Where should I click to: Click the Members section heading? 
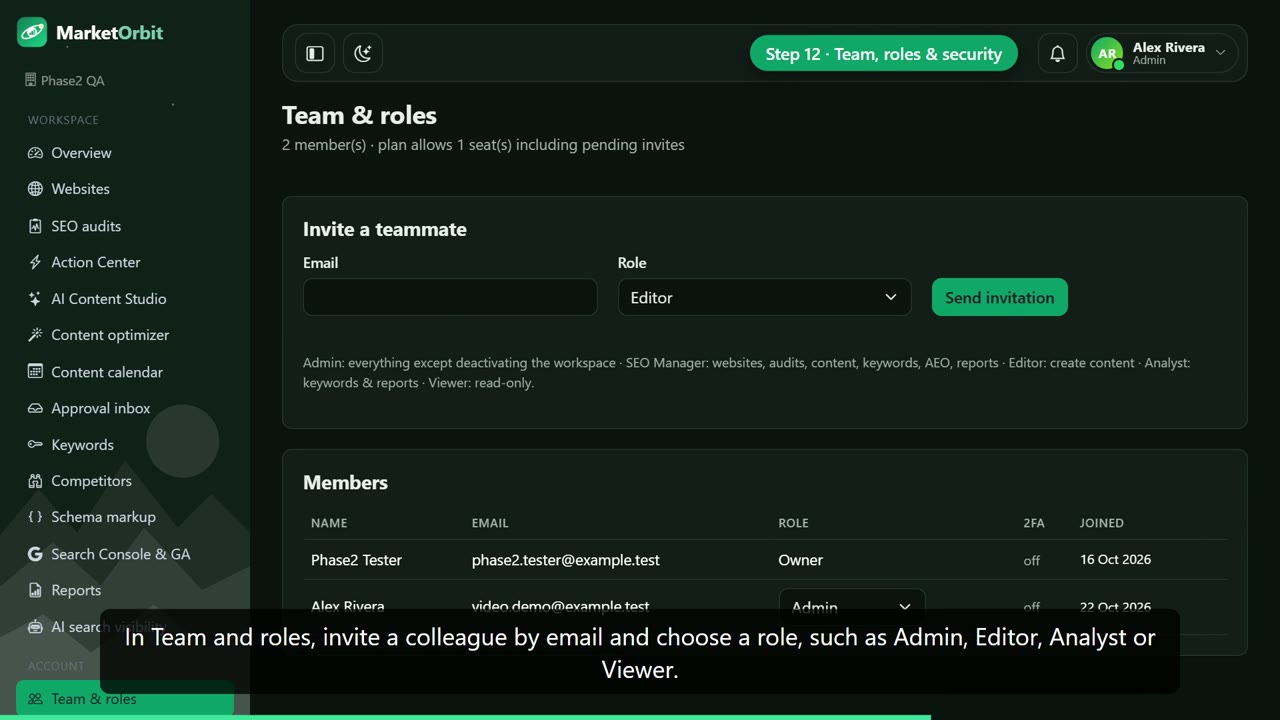click(345, 482)
